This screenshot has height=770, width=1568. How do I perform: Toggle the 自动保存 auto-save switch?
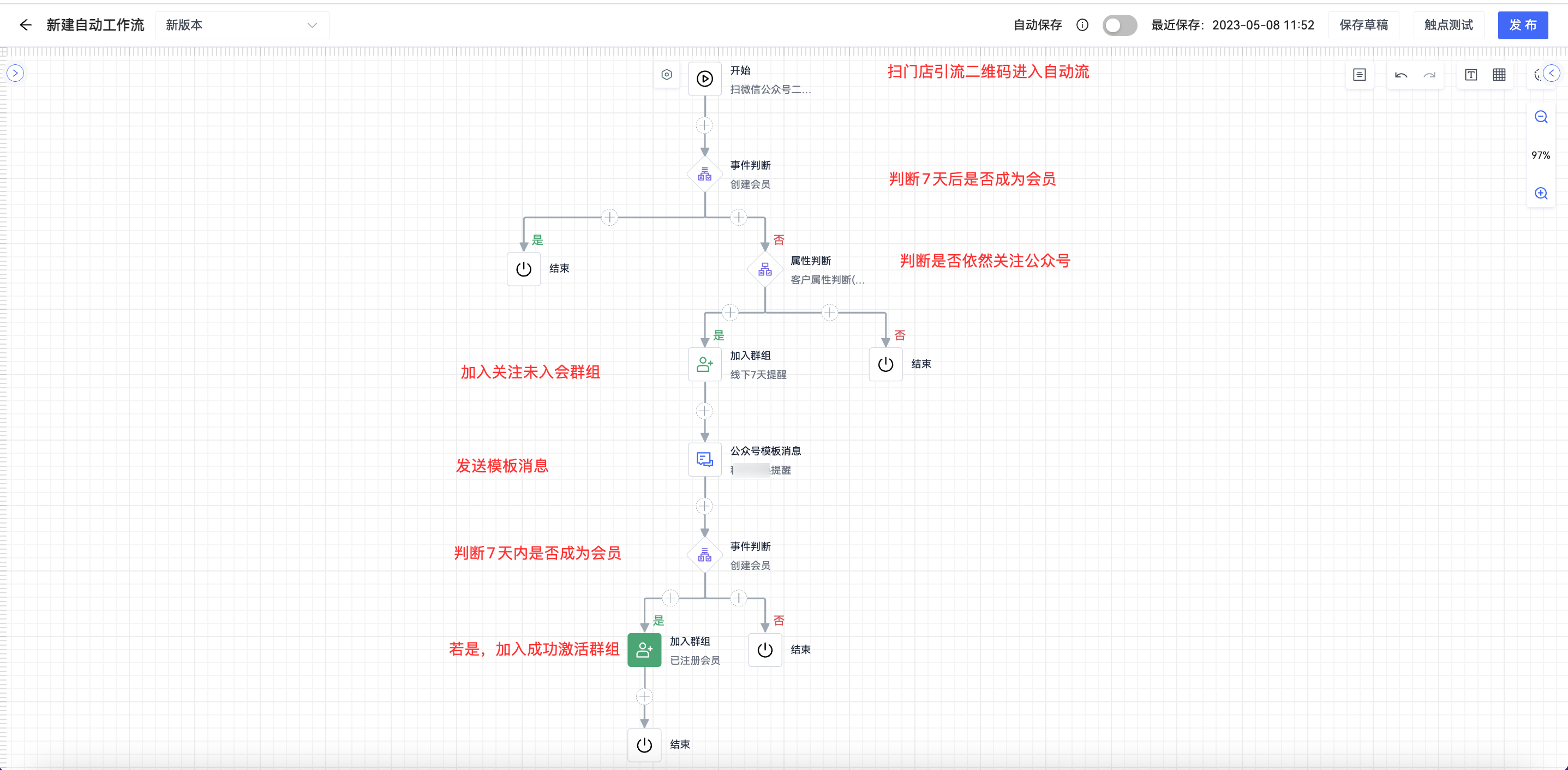pos(1120,25)
